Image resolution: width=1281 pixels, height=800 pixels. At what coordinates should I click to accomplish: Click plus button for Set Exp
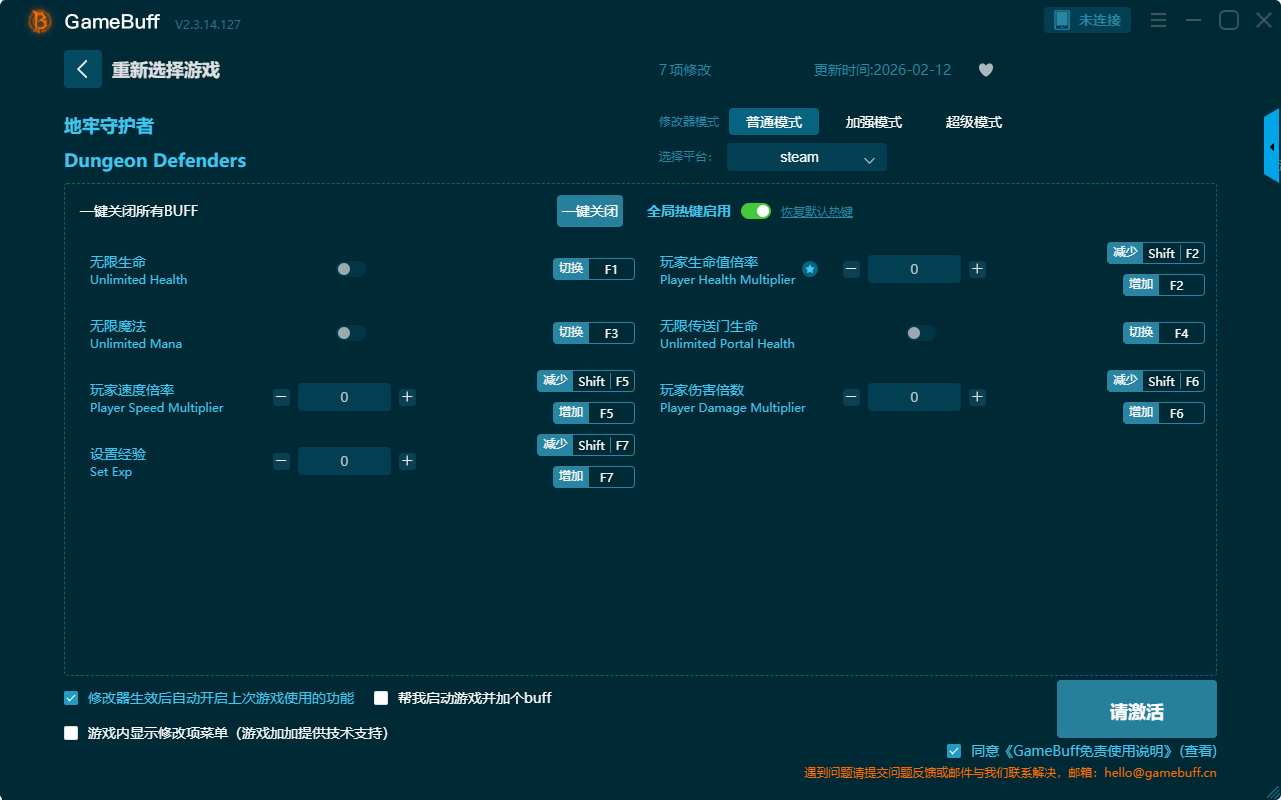pyautogui.click(x=407, y=461)
